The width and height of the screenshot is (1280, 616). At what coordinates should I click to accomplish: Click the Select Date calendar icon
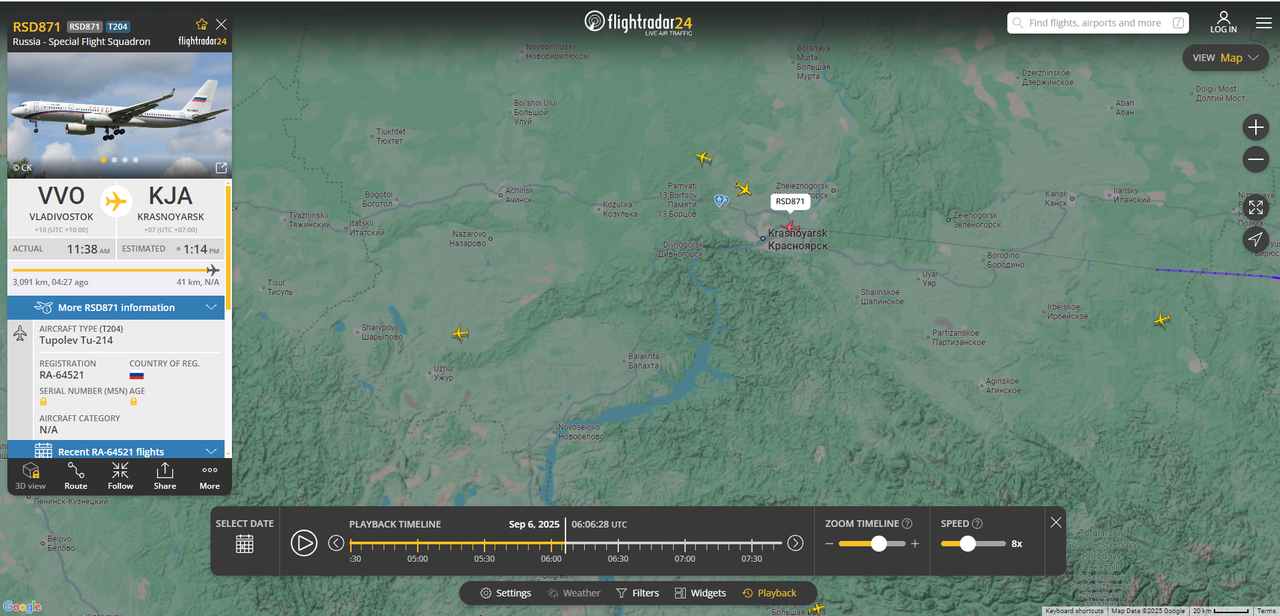[x=245, y=544]
